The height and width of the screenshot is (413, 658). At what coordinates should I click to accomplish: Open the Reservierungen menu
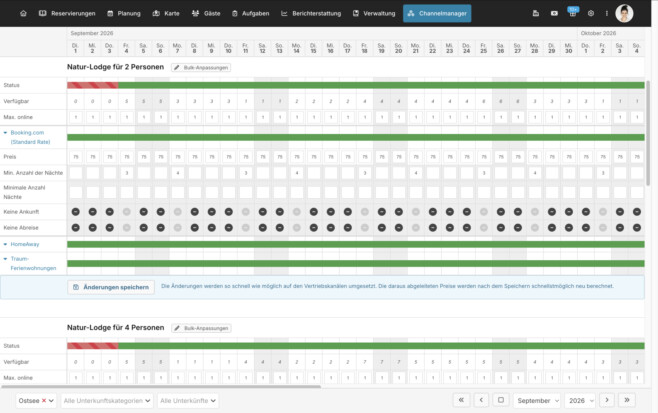[x=67, y=13]
